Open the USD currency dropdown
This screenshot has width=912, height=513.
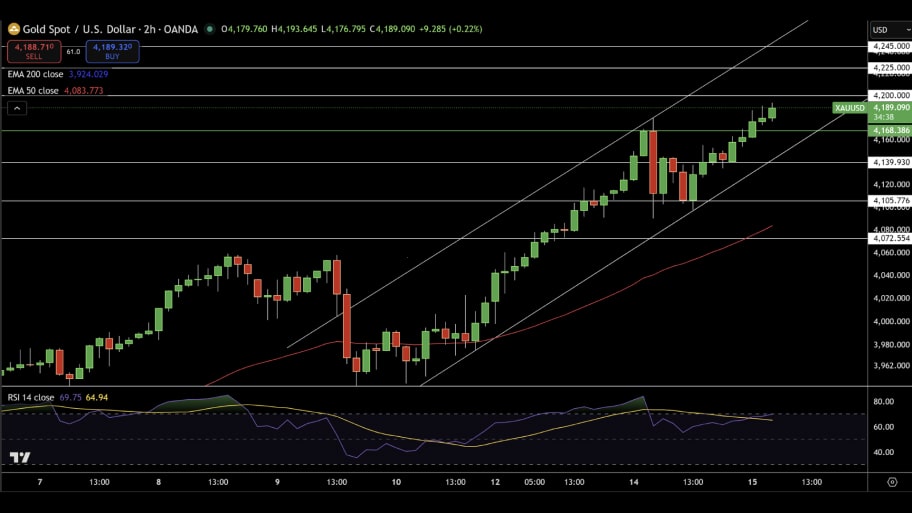point(889,29)
